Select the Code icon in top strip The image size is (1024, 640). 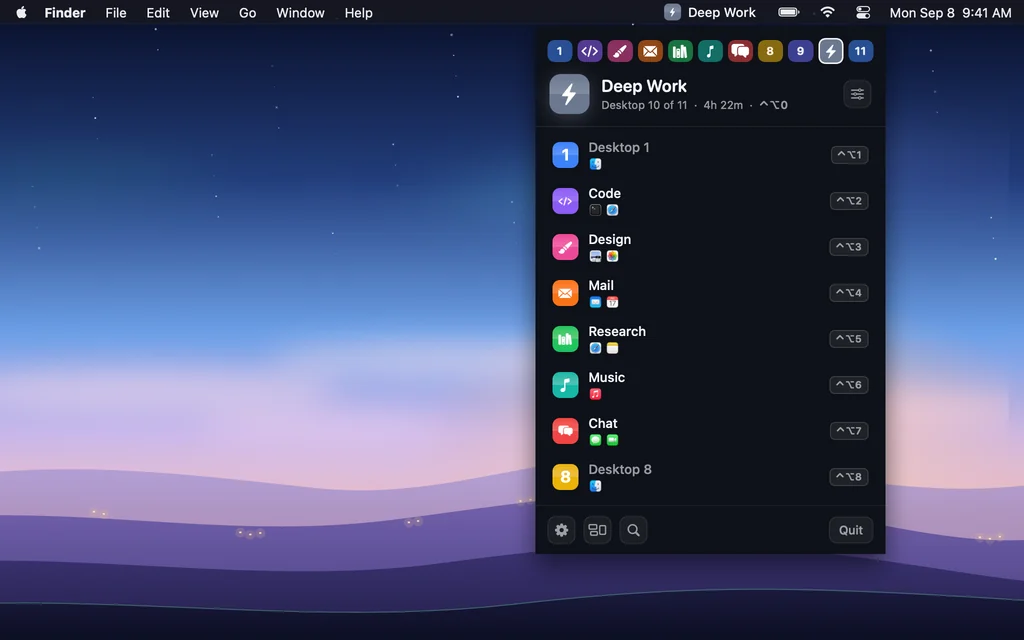pyautogui.click(x=590, y=51)
